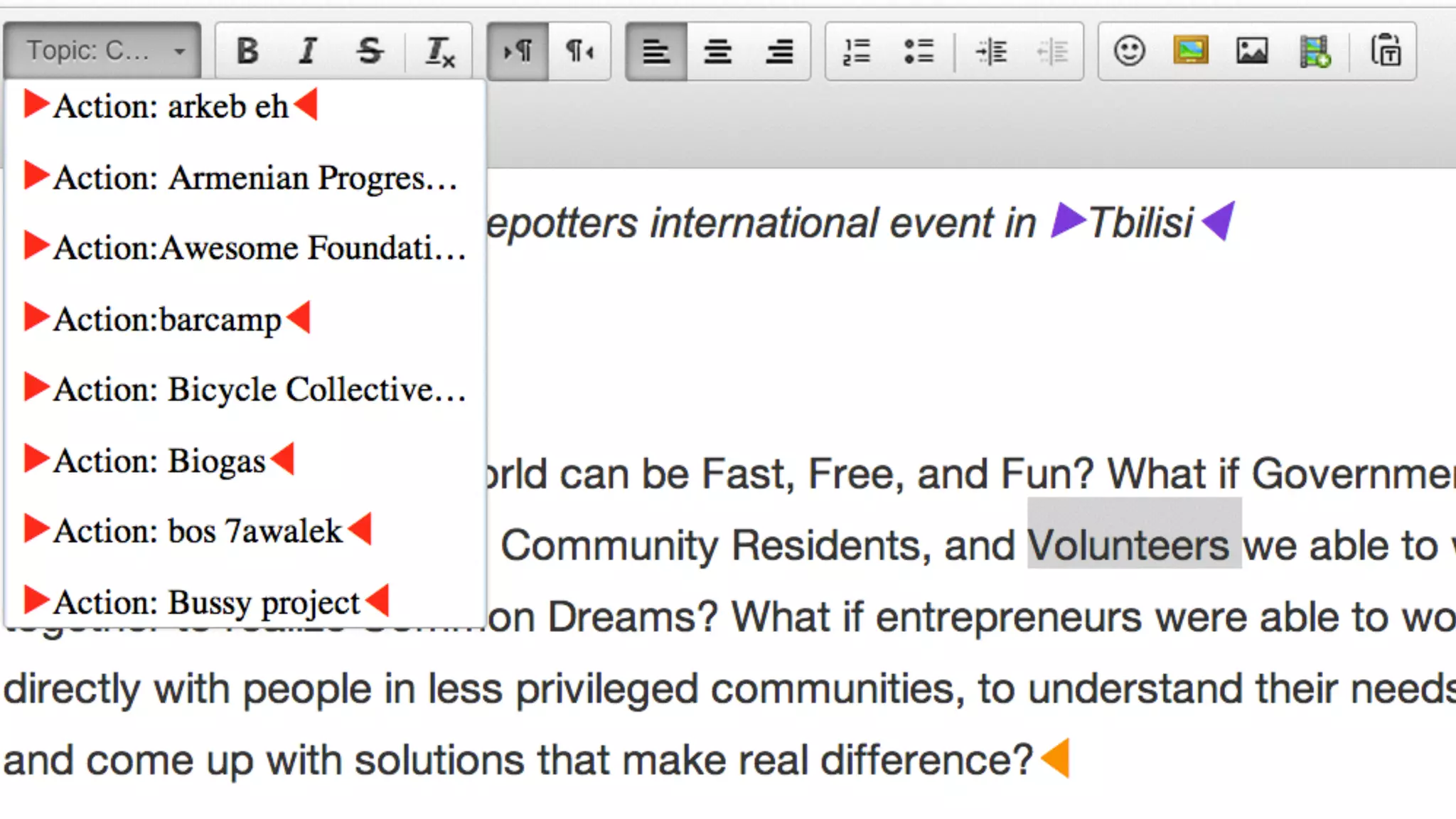Viewport: 1456px width, 819px height.
Task: Toggle align left
Action: pyautogui.click(x=655, y=51)
